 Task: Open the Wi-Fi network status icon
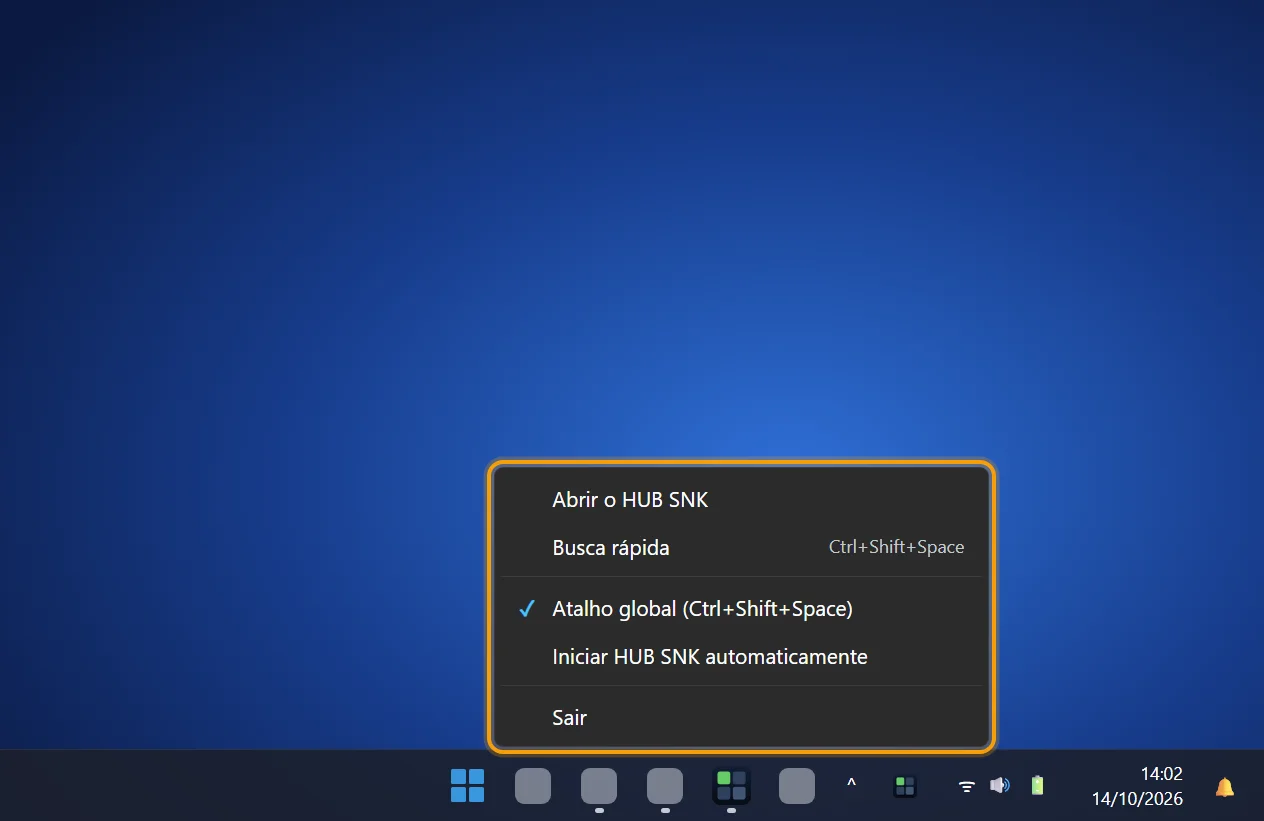[x=967, y=786]
